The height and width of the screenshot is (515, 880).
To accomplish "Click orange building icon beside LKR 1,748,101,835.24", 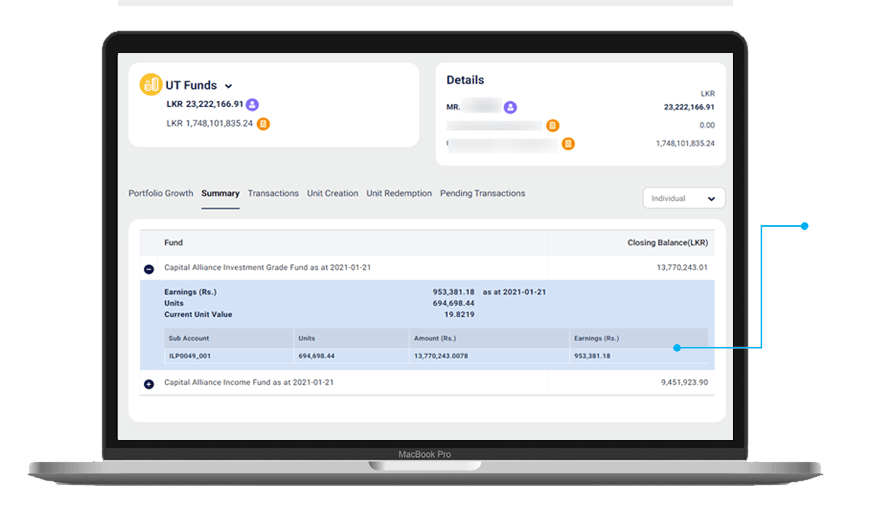I will click(263, 123).
